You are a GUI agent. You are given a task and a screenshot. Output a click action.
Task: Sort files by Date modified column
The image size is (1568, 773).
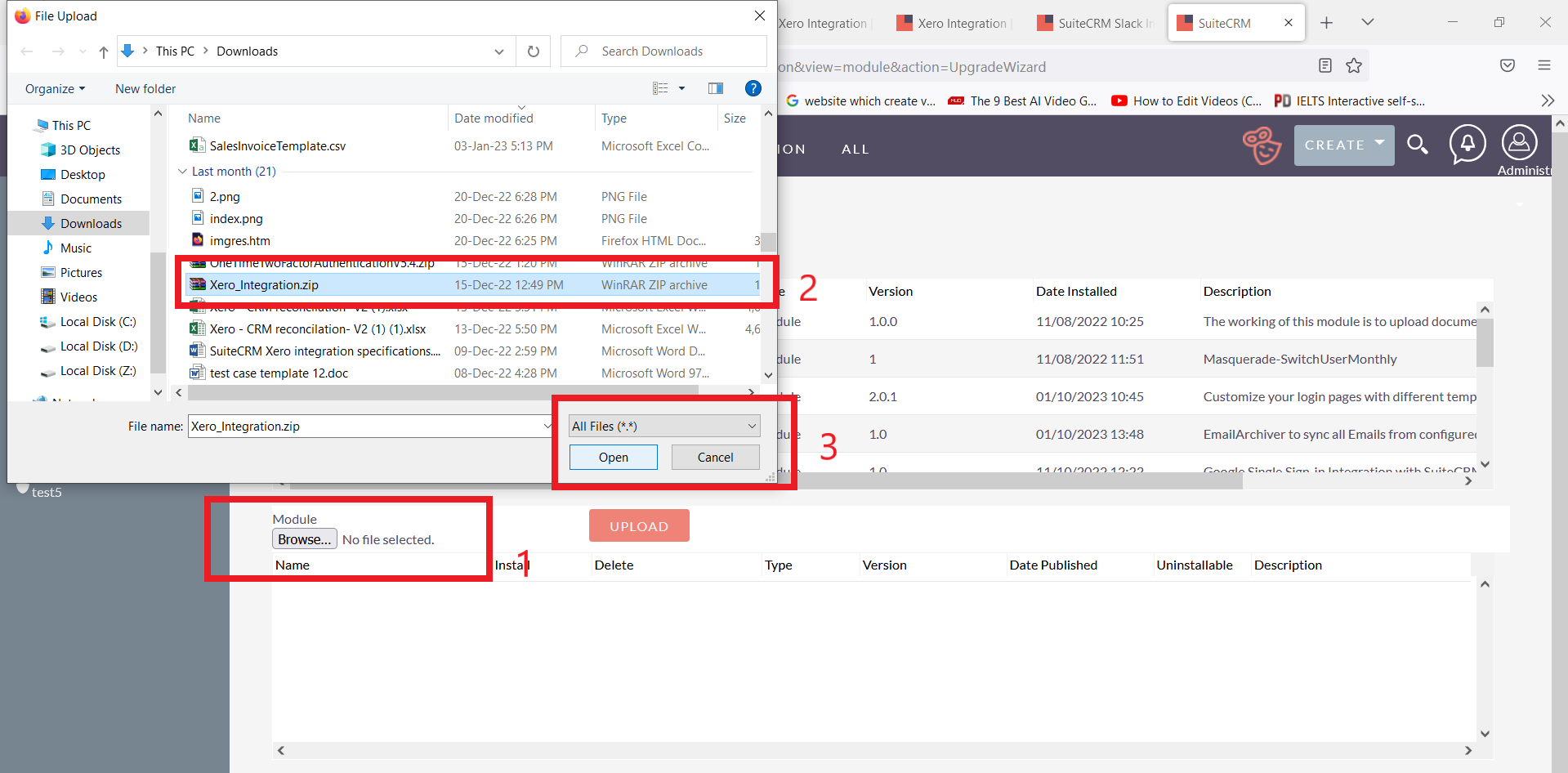[x=494, y=118]
